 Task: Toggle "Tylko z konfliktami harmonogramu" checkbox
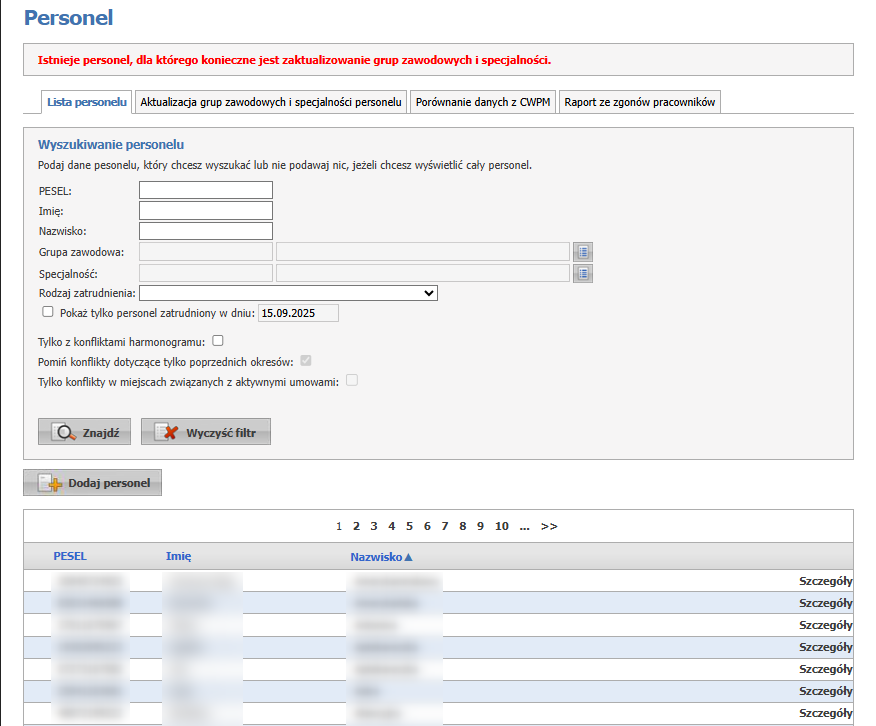click(x=217, y=340)
